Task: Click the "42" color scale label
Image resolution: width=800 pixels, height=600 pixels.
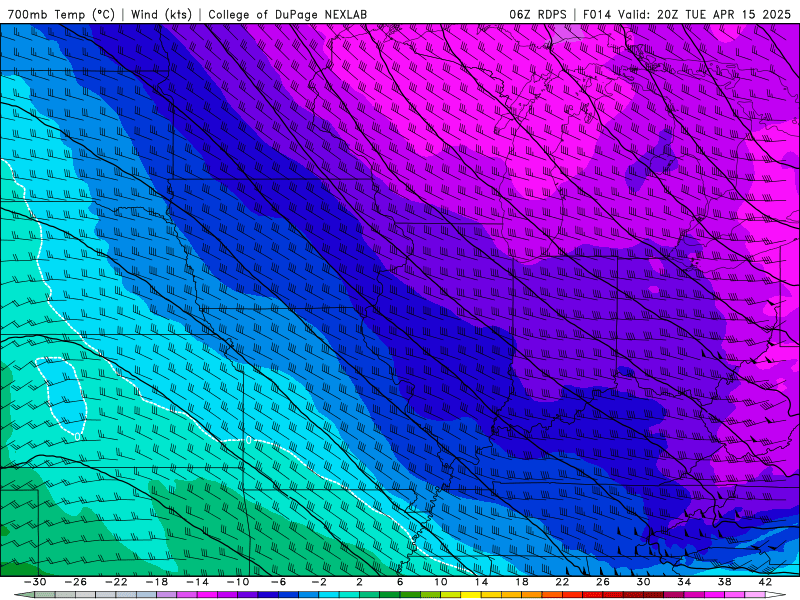Action: 765,582
